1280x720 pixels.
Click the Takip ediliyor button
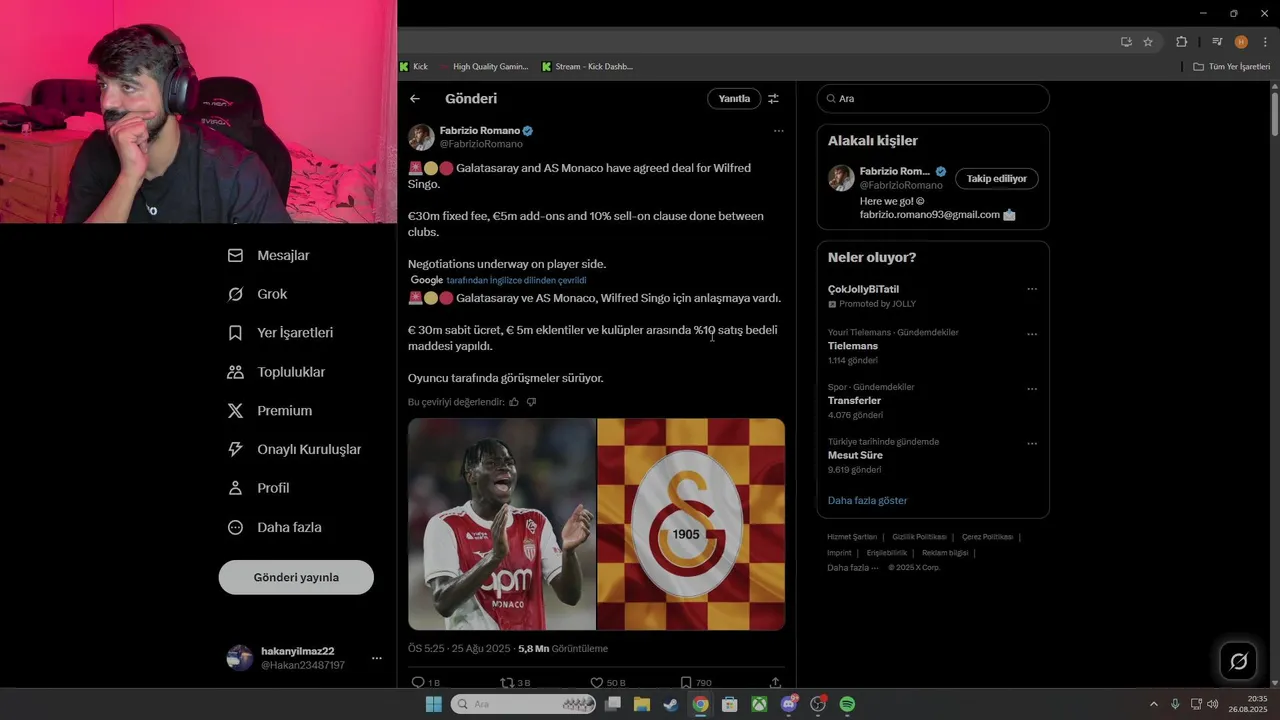(x=997, y=178)
